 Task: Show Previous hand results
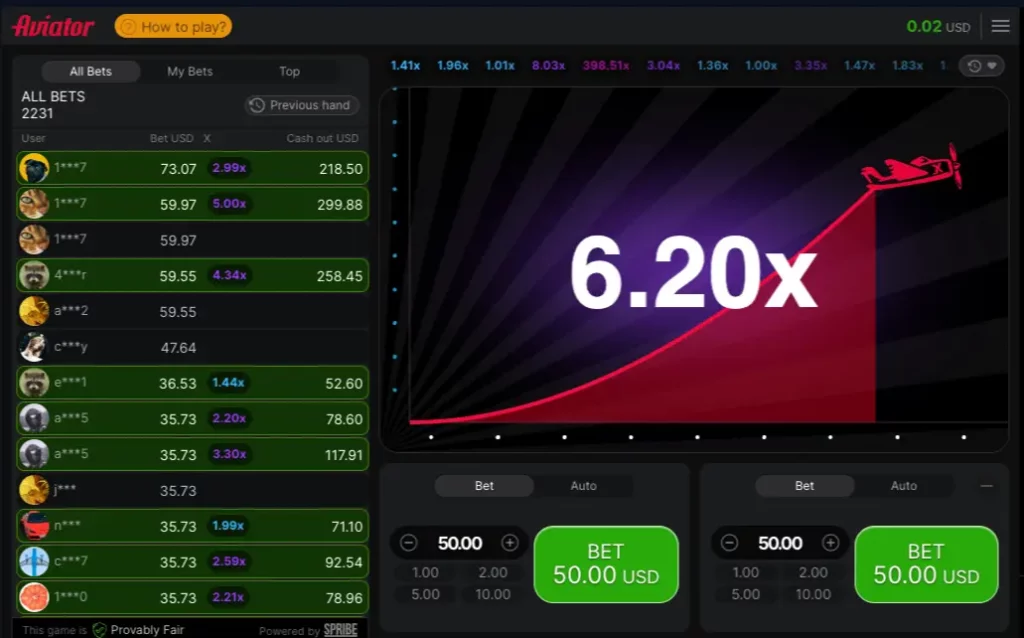[301, 105]
